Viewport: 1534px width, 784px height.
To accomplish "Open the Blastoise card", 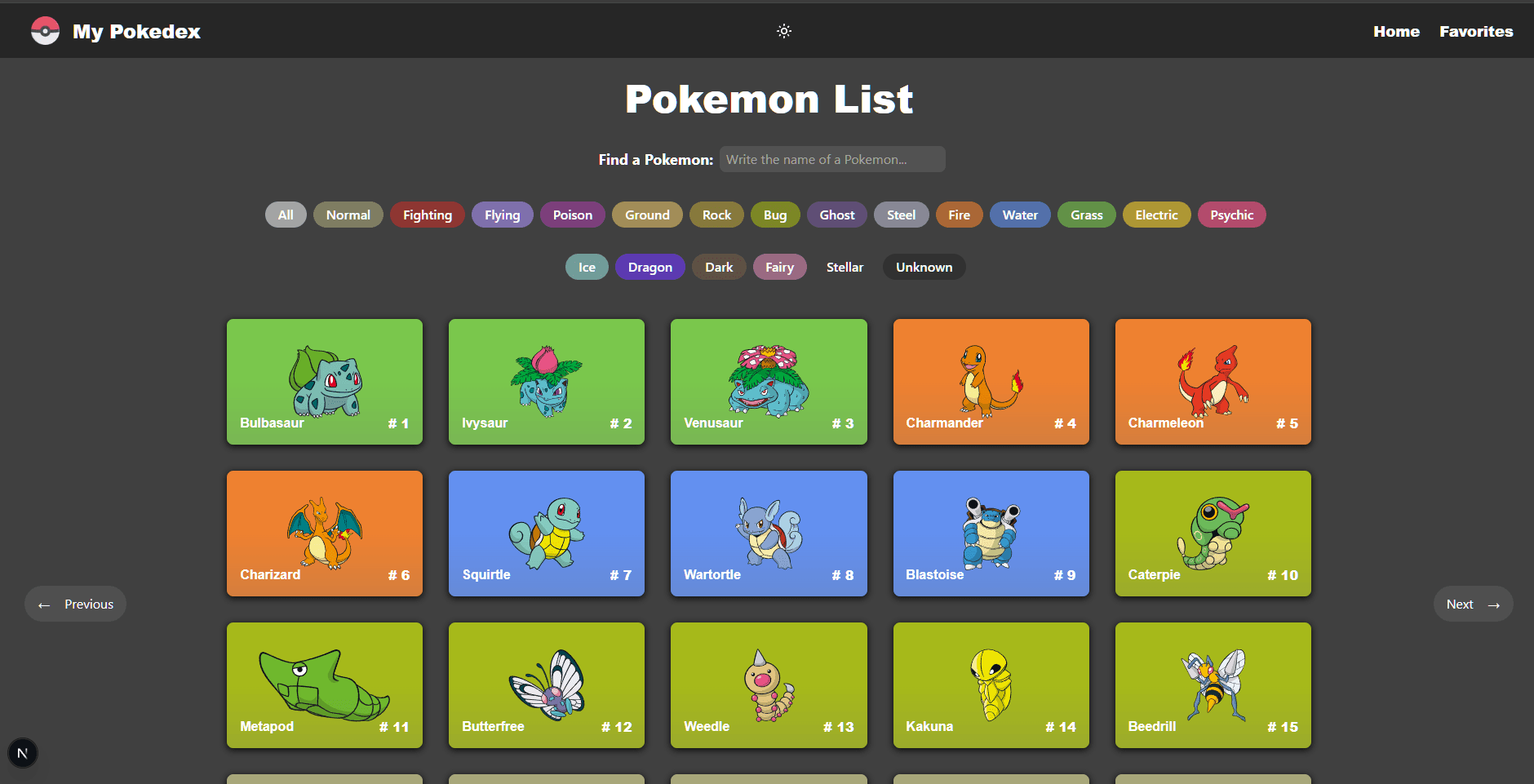I will click(x=991, y=534).
